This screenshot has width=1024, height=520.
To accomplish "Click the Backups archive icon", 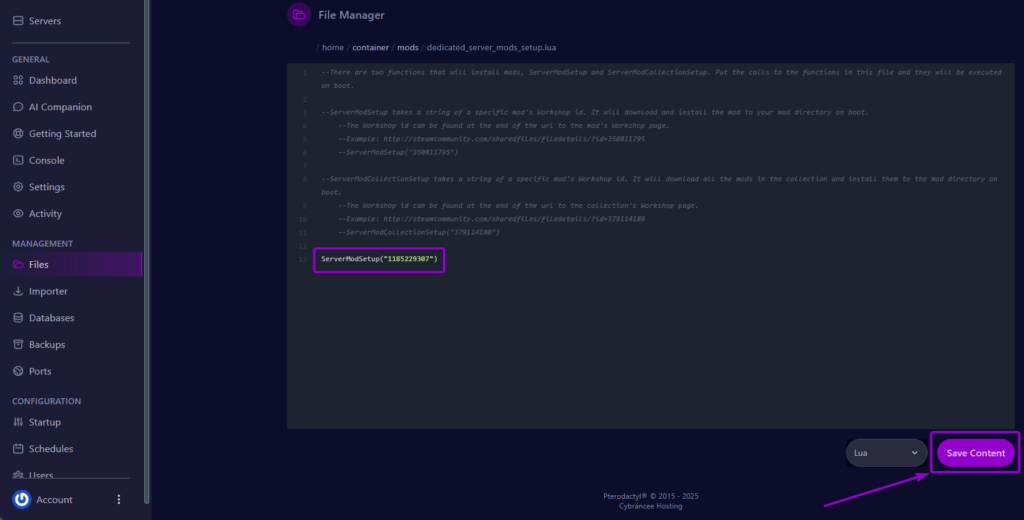I will tap(18, 344).
